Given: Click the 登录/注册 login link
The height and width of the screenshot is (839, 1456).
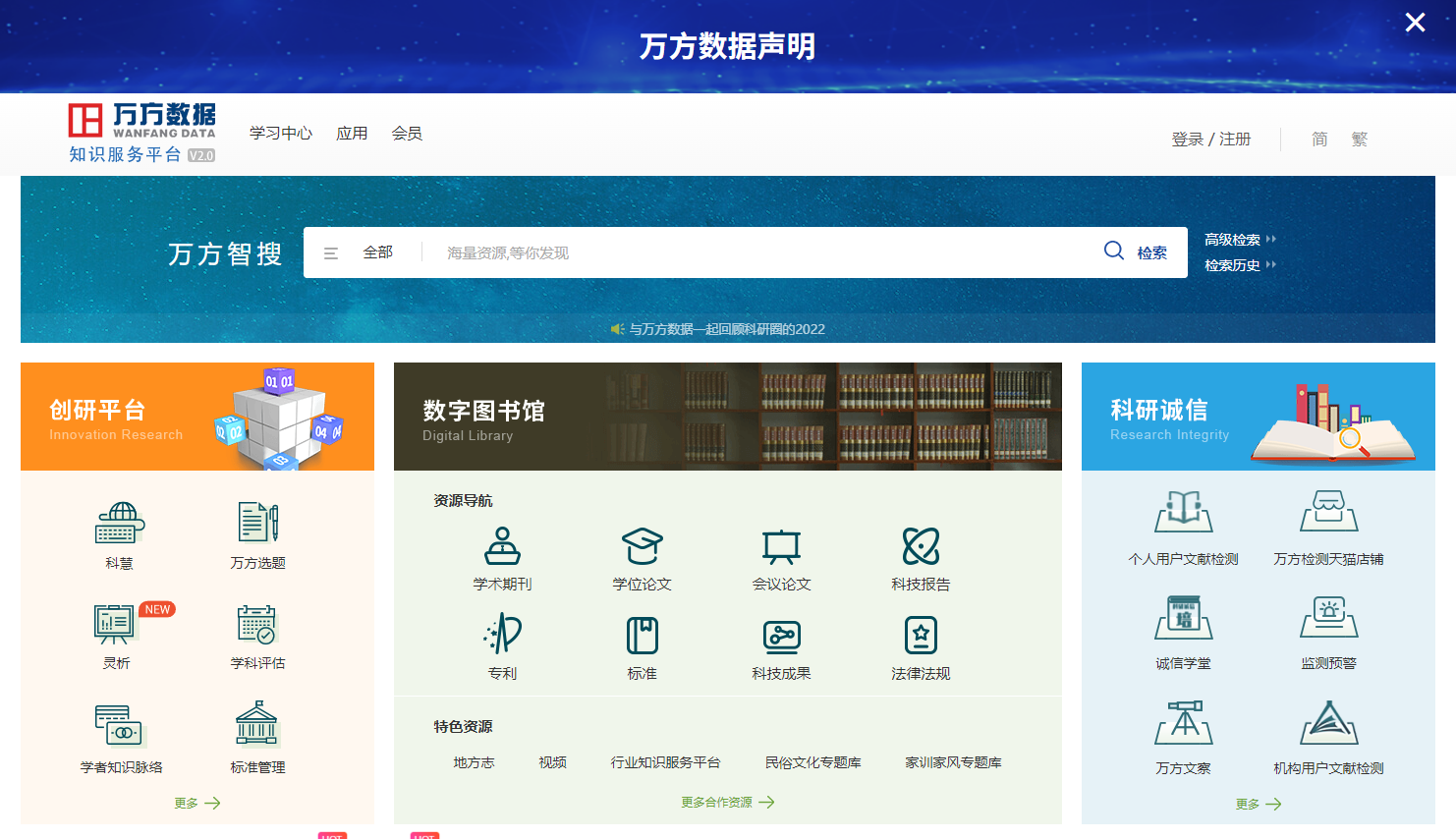Looking at the screenshot, I should [1211, 139].
